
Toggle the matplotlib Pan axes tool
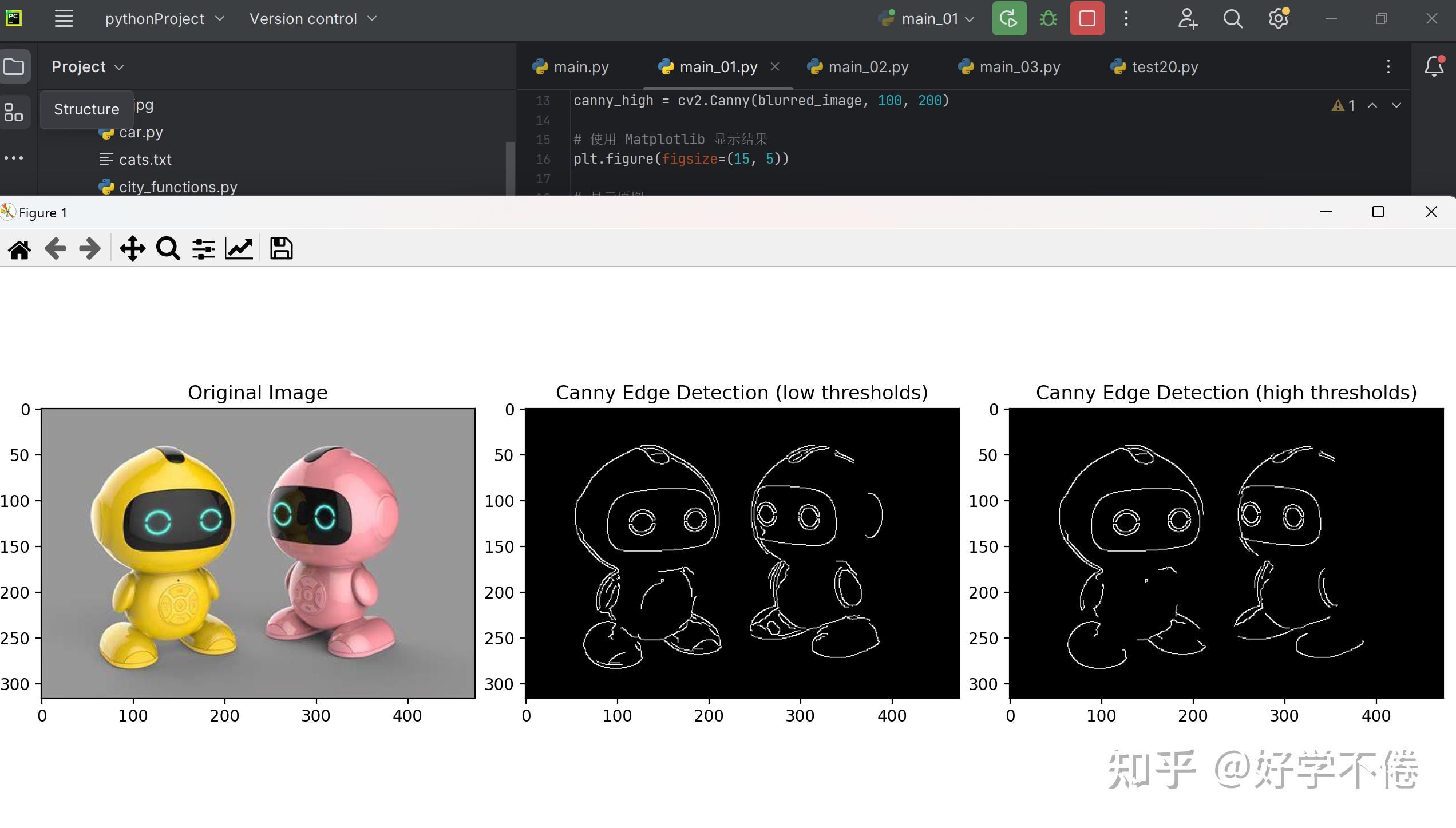(132, 249)
